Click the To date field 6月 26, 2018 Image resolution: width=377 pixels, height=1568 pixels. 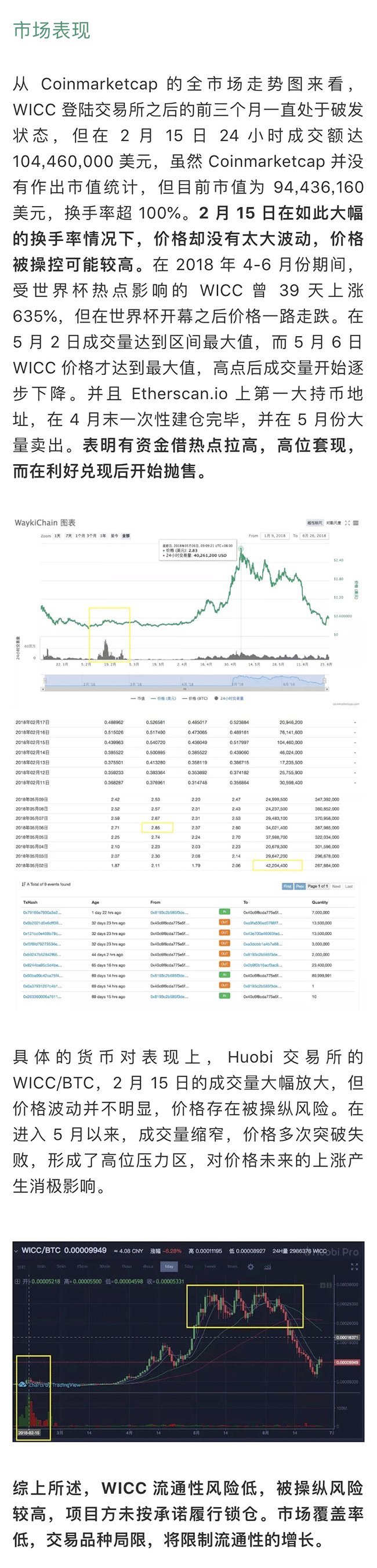314,535
